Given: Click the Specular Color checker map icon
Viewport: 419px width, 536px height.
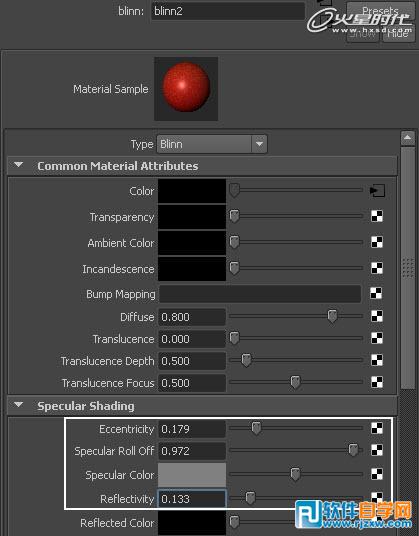Looking at the screenshot, I should point(377,474).
